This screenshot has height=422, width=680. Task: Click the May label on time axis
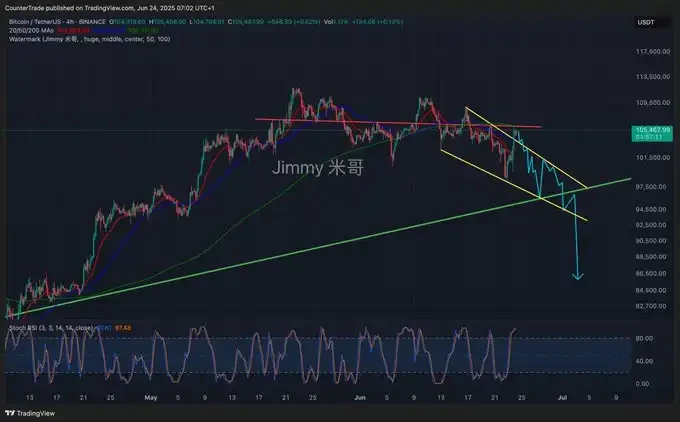click(151, 398)
